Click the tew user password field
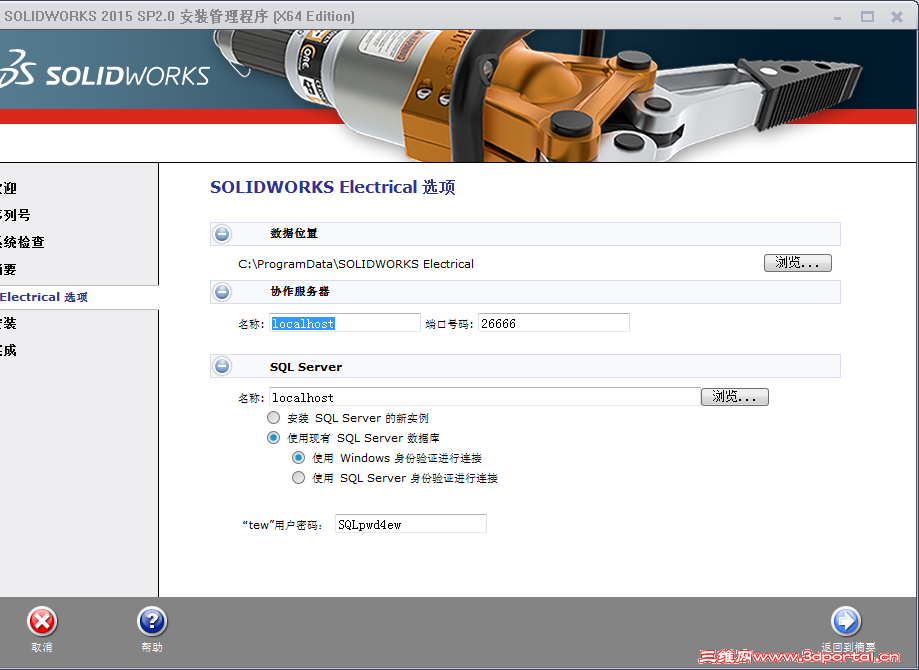 point(410,524)
